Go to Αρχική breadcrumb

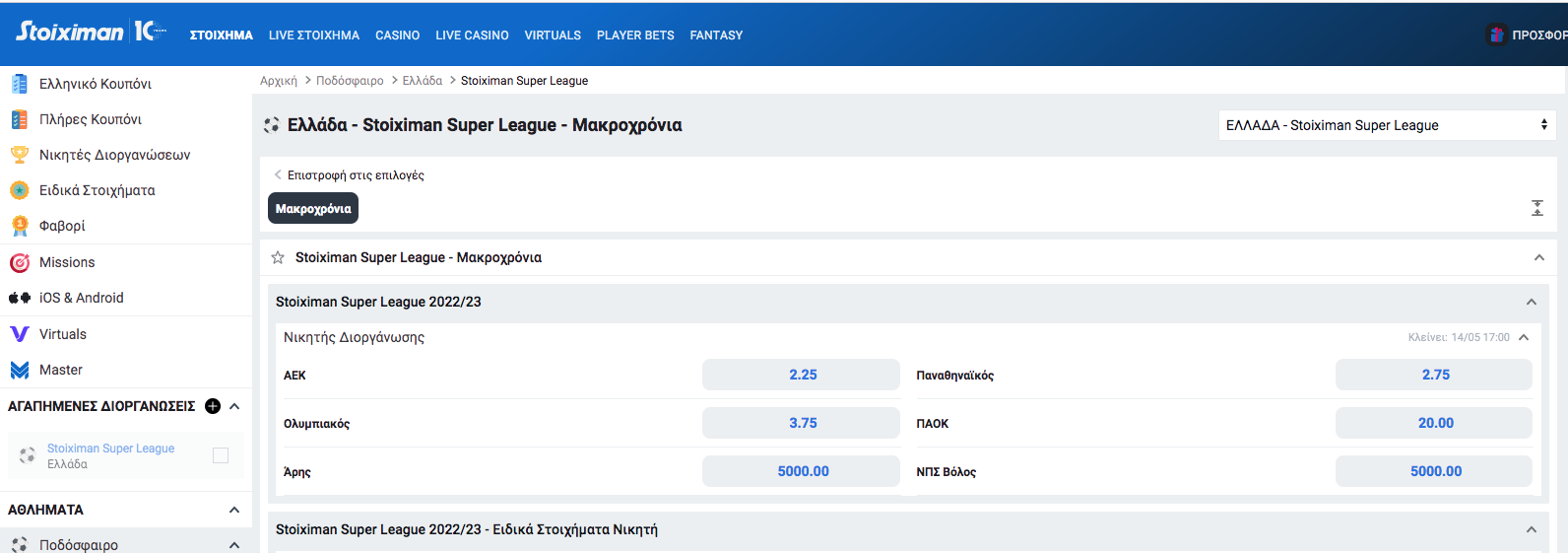[279, 81]
